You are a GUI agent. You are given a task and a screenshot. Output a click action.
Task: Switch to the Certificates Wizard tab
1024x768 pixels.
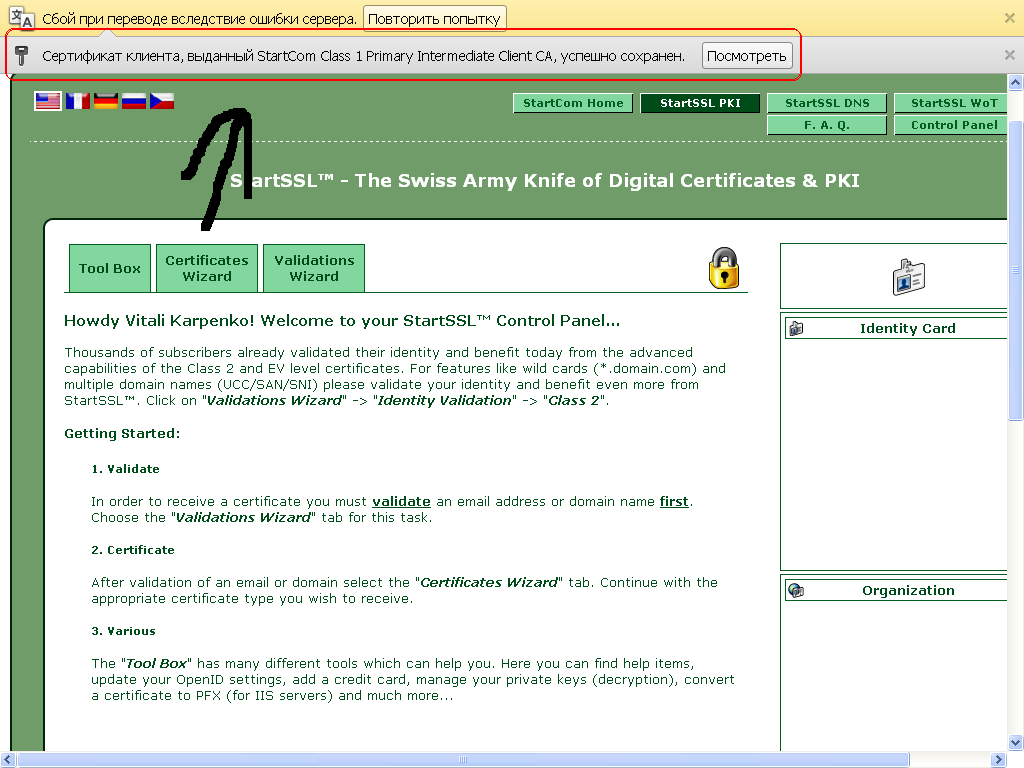click(207, 268)
